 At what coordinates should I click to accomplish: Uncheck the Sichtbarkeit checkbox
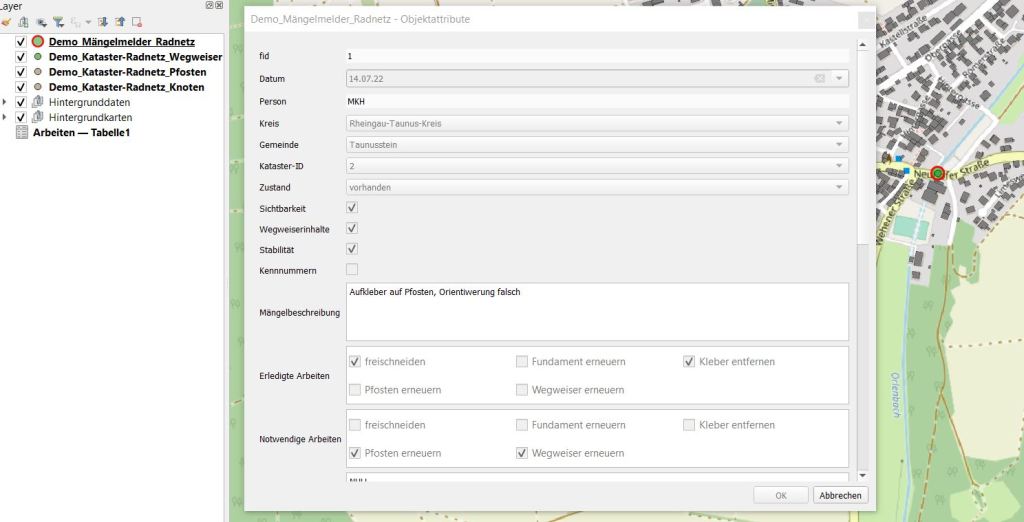point(352,208)
